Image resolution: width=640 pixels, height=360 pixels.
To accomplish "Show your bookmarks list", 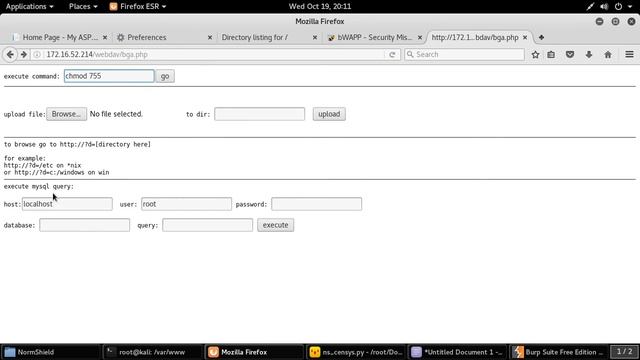I will [x=551, y=54].
